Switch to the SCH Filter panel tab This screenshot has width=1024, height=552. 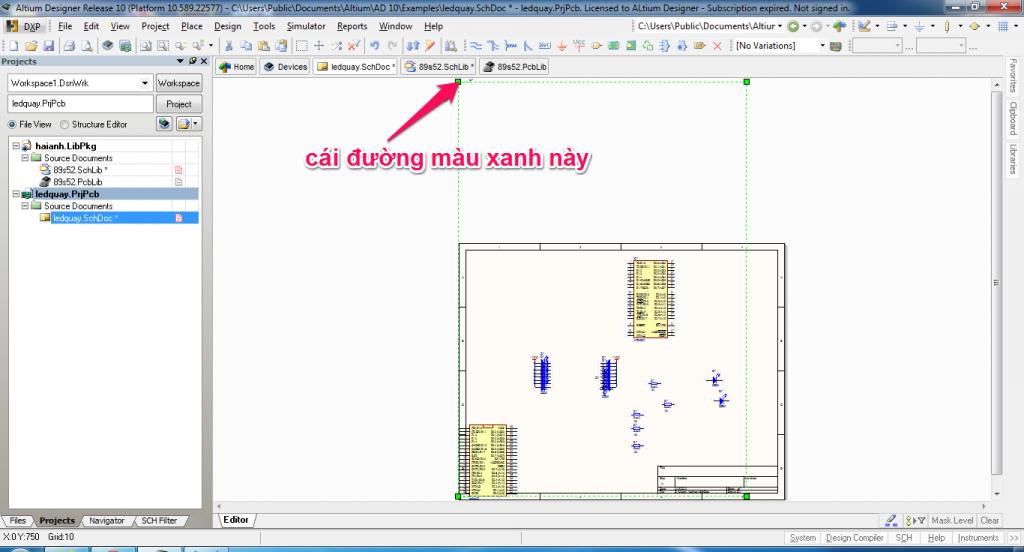(159, 521)
